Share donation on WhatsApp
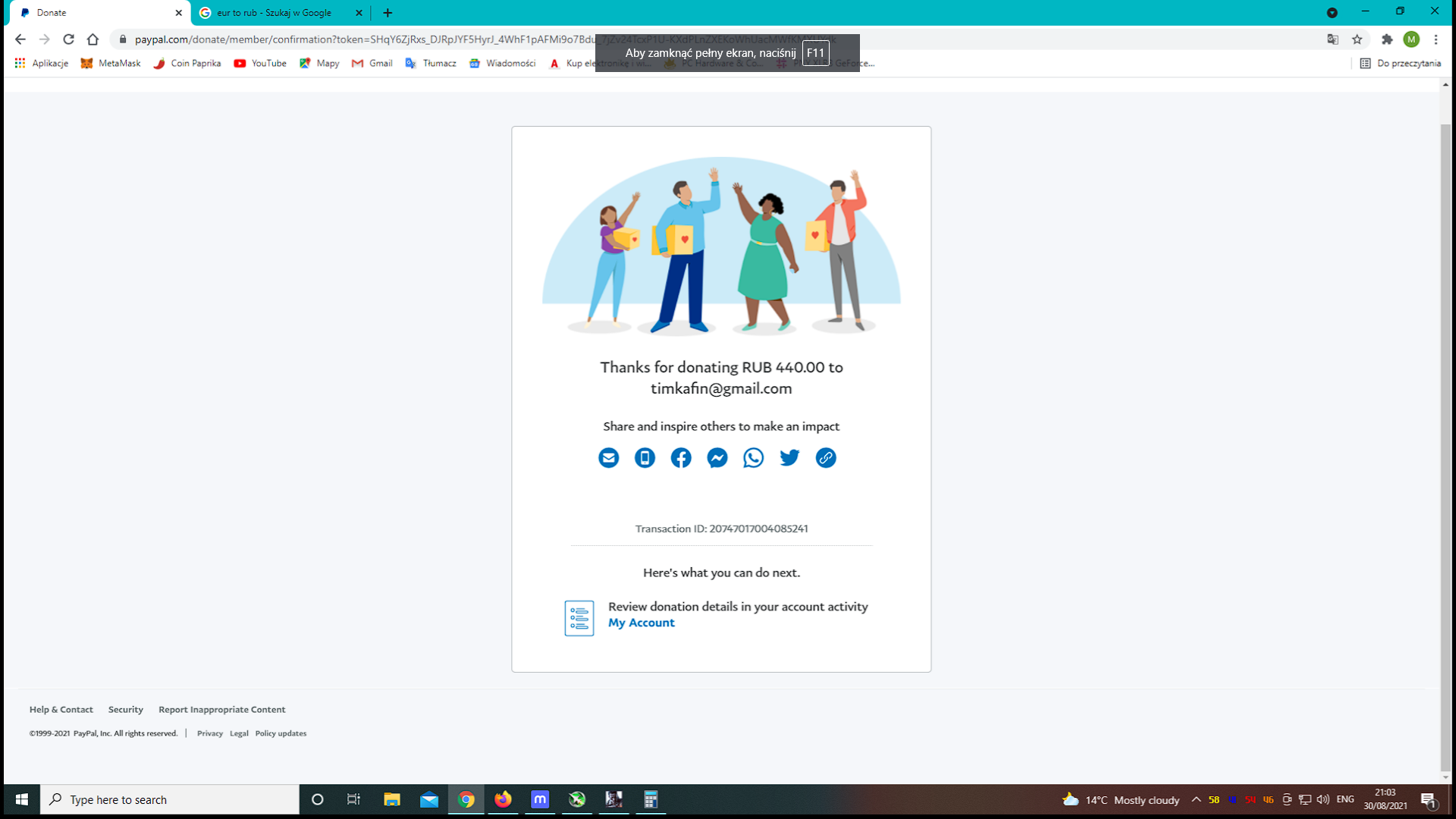 [753, 458]
